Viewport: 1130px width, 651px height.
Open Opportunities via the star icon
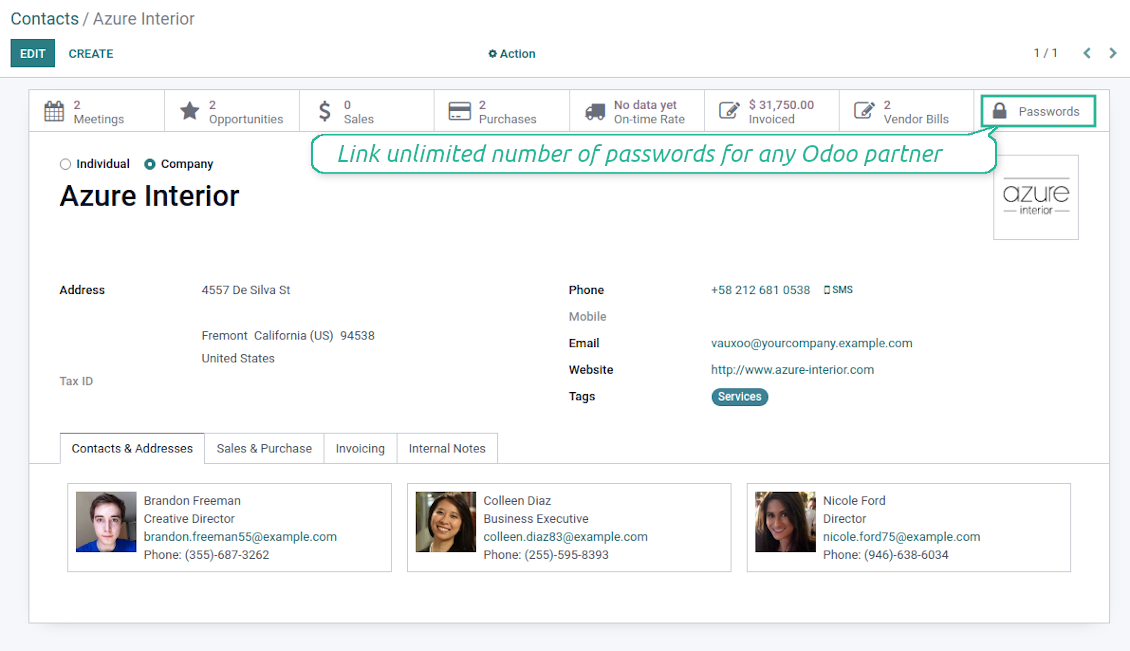point(190,111)
